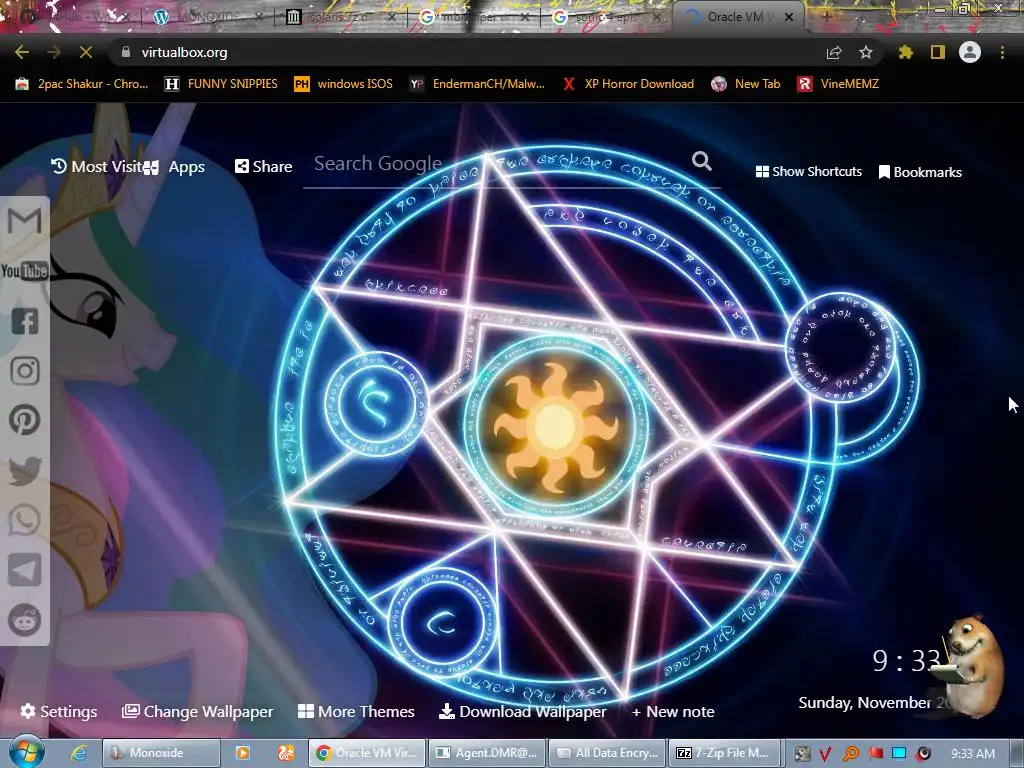Screen dimensions: 1024x768
Task: Switch to Oracle VM Vir... taskbar button
Action: 367,753
